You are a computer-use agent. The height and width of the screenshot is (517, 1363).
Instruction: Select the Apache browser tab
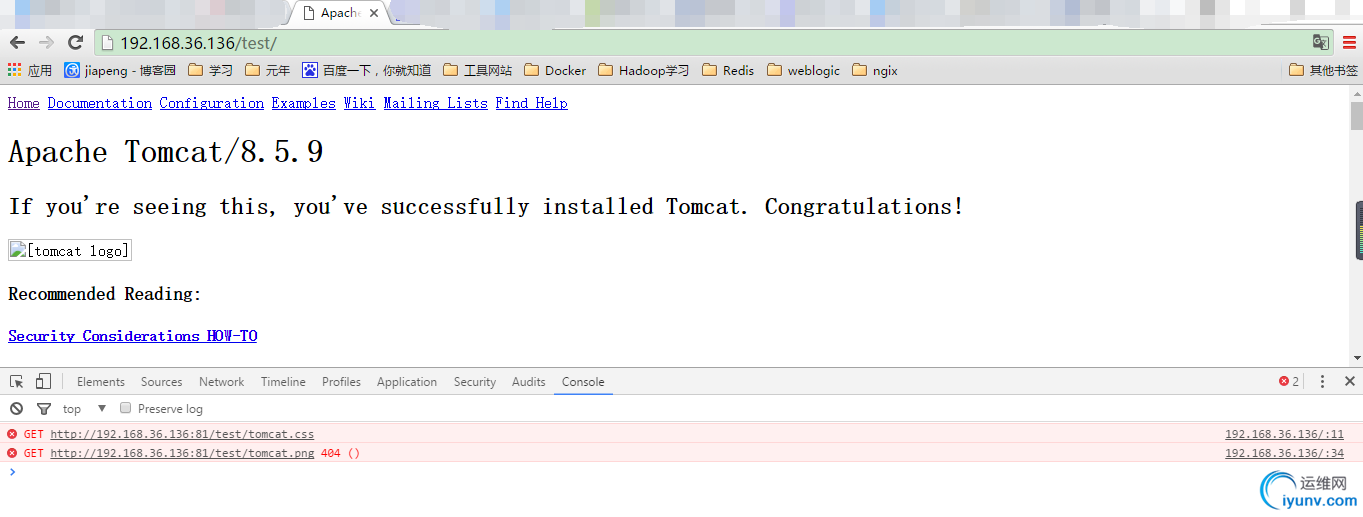pos(337,13)
